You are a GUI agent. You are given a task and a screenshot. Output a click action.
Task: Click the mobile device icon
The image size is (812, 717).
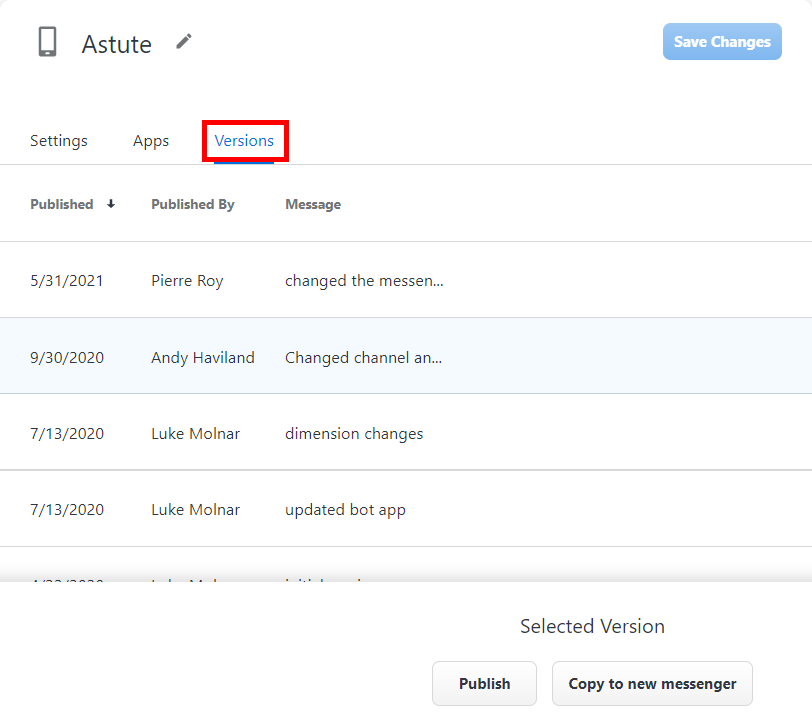47,42
